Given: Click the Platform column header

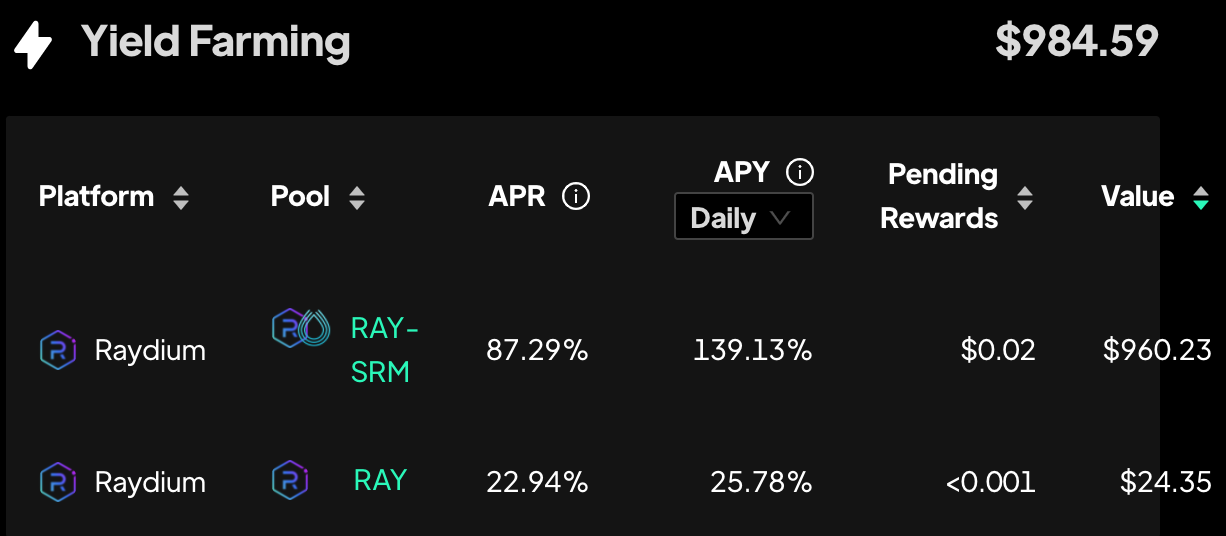Looking at the screenshot, I should (x=97, y=196).
